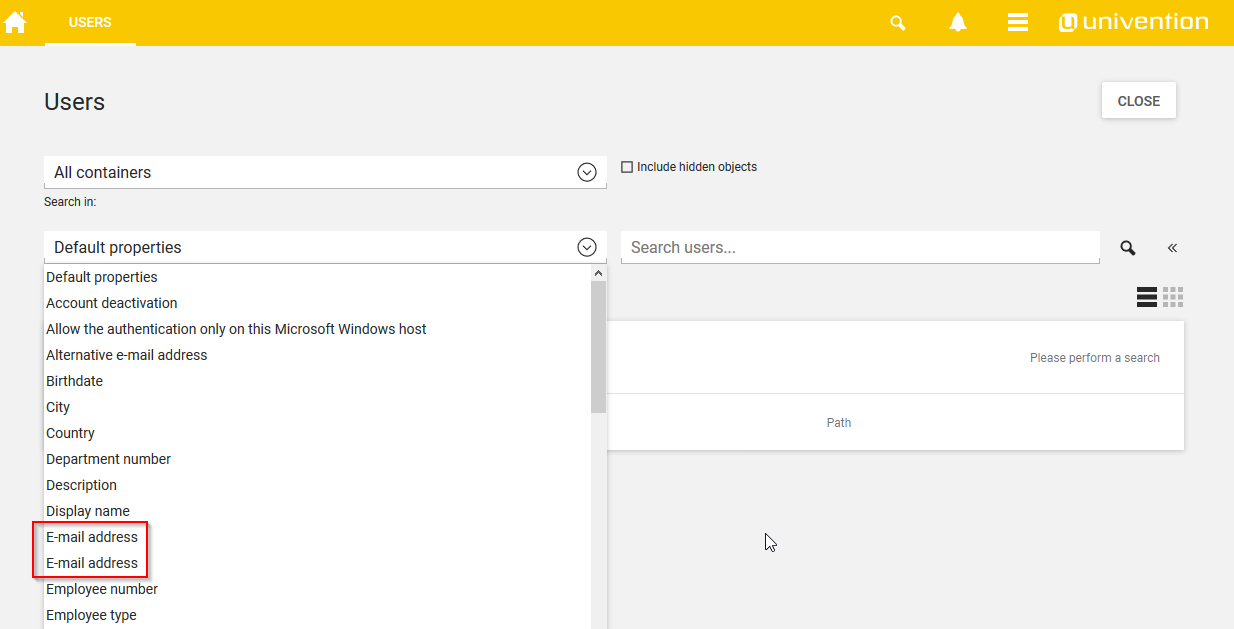The height and width of the screenshot is (629, 1234).
Task: Go to the home portal icon
Action: coord(15,22)
